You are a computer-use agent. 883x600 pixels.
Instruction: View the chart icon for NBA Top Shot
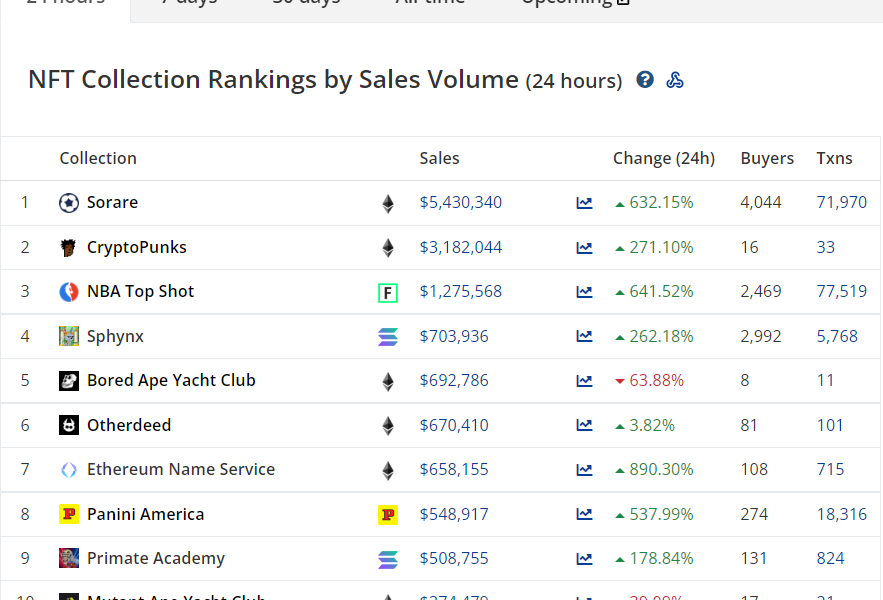click(x=585, y=292)
